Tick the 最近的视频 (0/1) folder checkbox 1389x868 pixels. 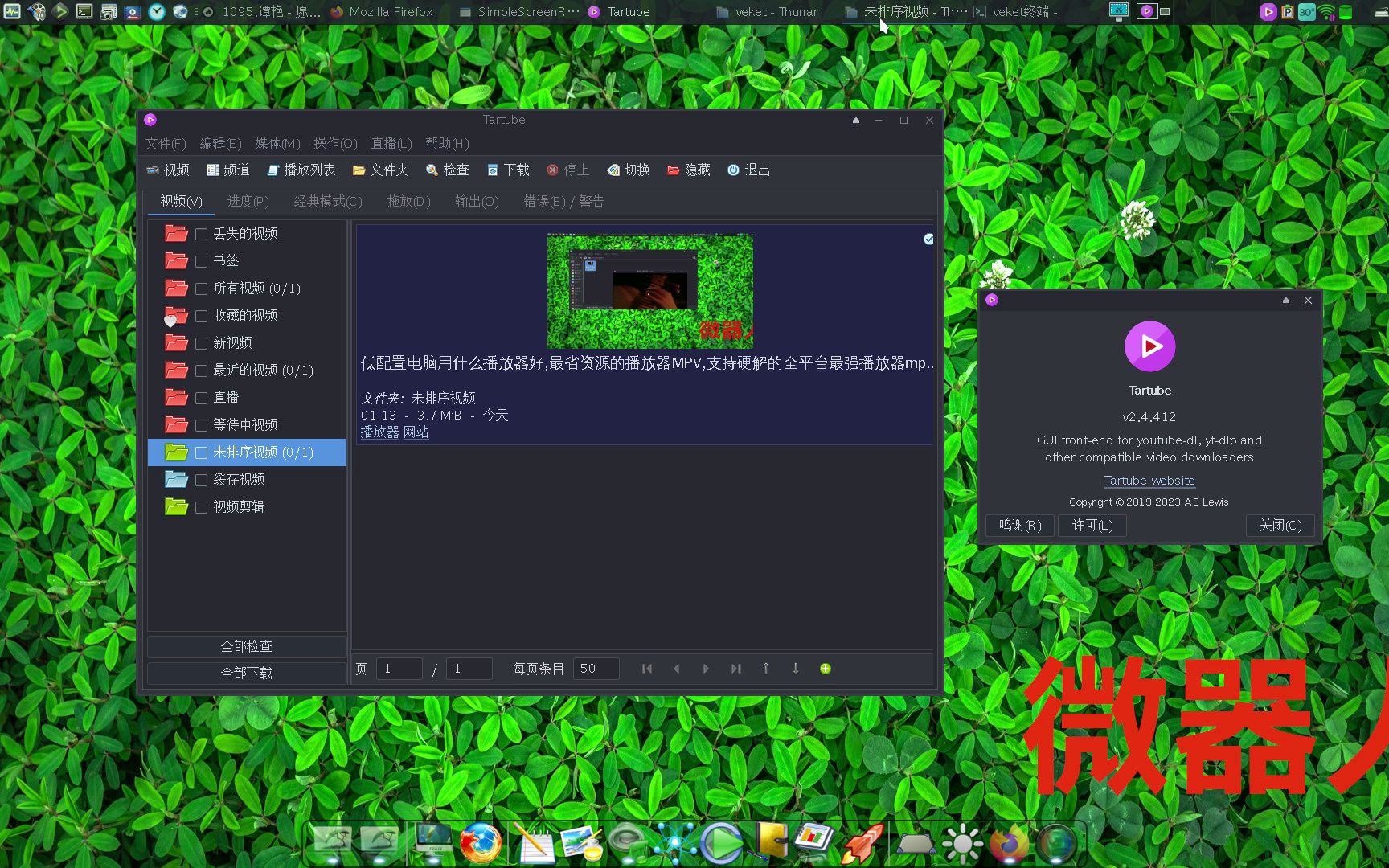pyautogui.click(x=201, y=371)
